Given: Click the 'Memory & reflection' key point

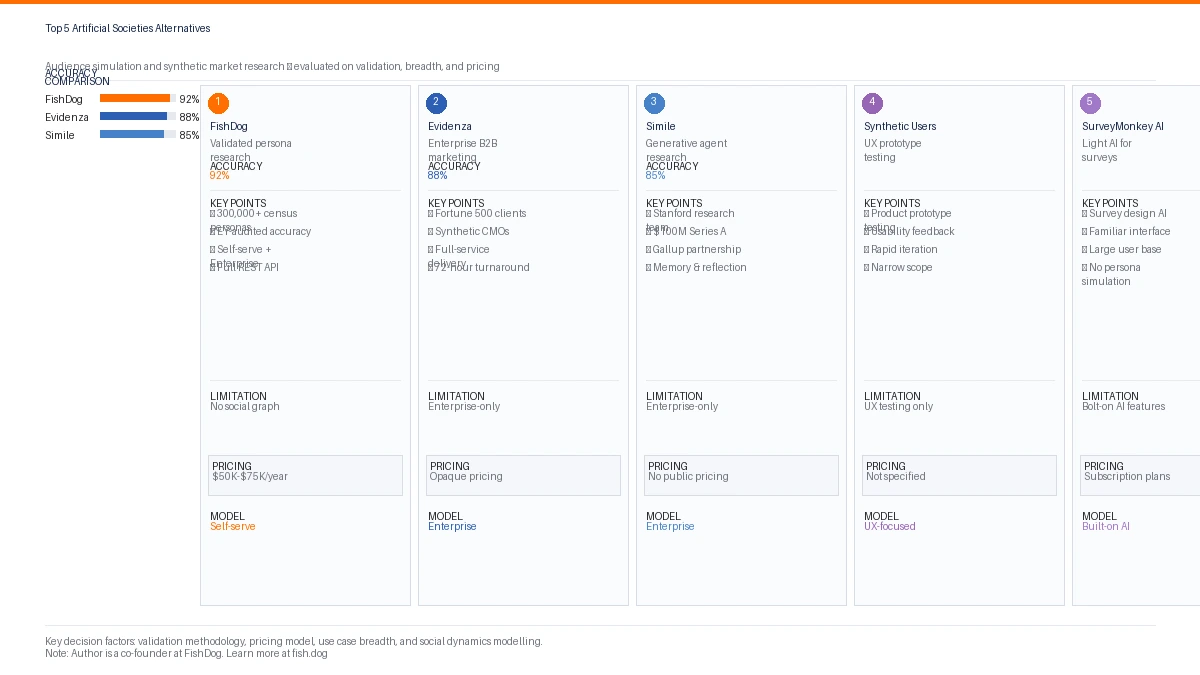Looking at the screenshot, I should (696, 268).
